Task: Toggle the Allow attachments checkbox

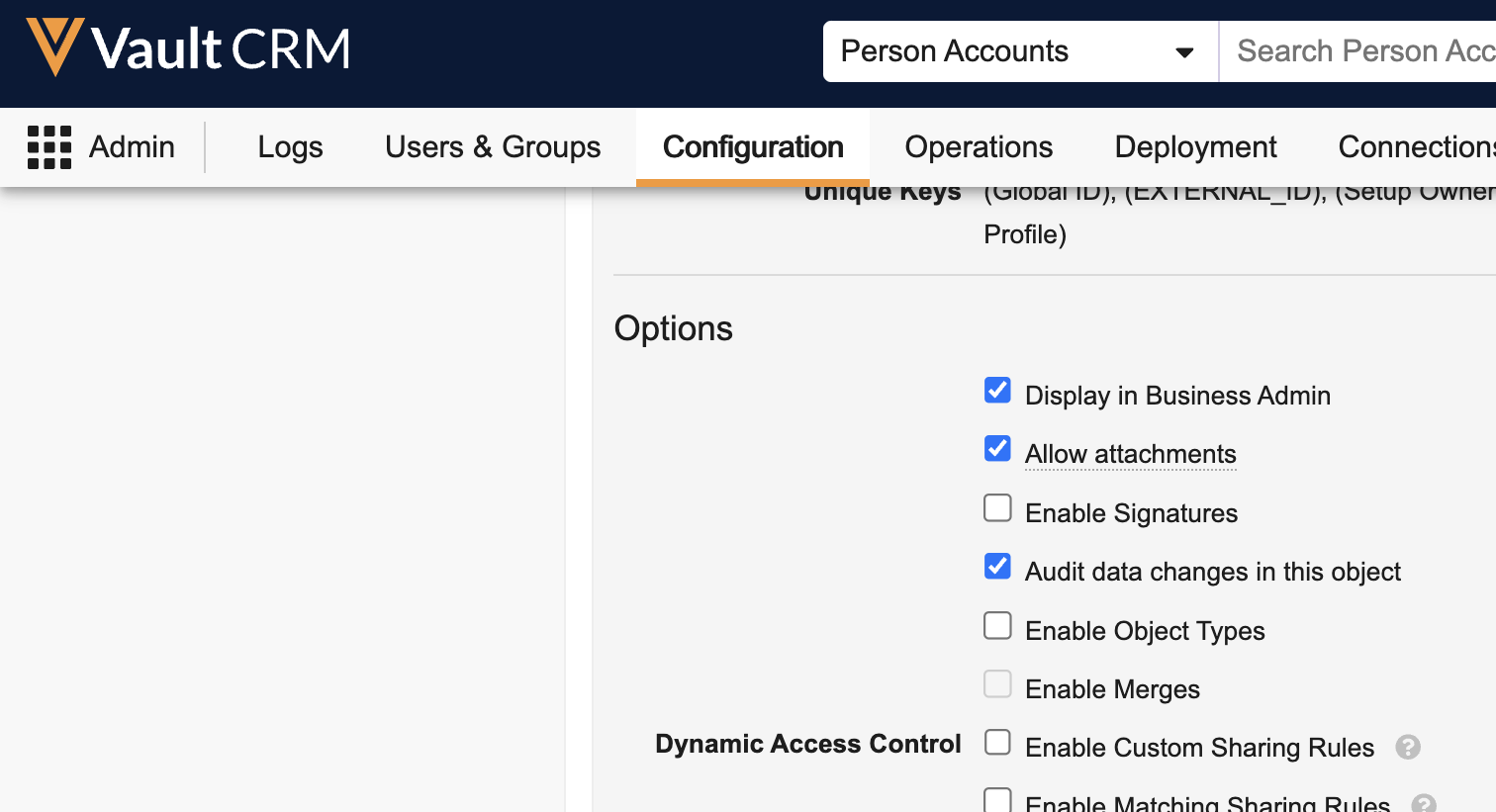Action: 997,449
